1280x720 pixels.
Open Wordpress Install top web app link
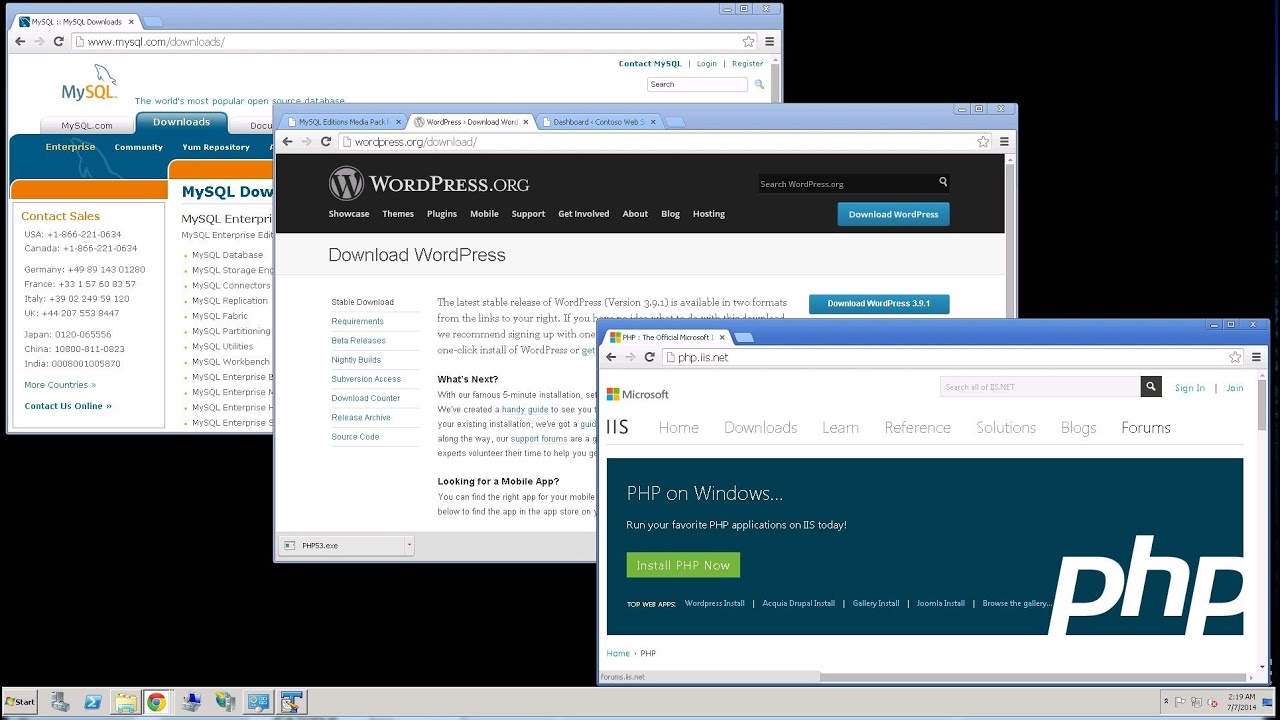pyautogui.click(x=714, y=604)
